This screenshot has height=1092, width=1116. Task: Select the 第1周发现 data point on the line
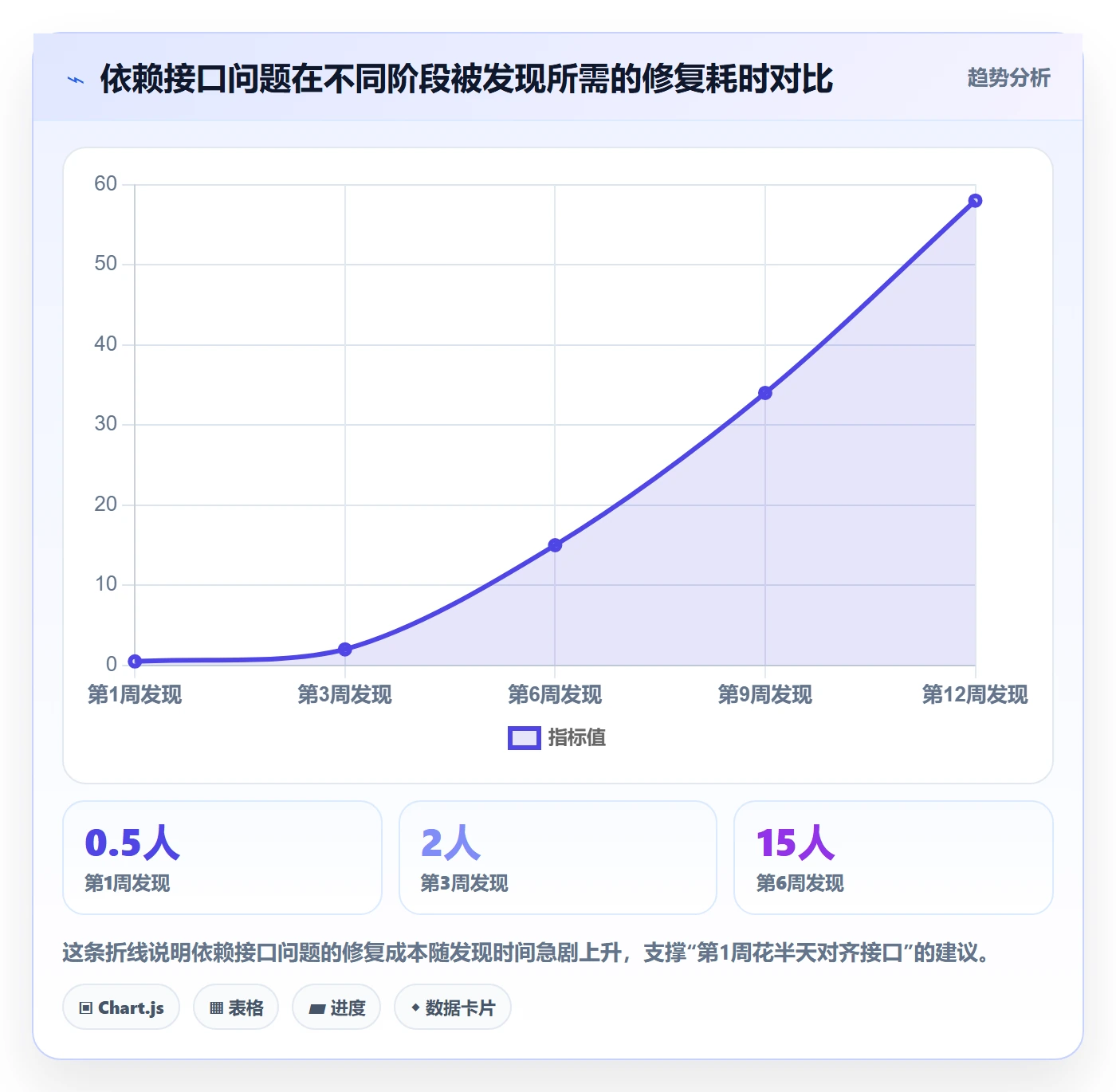pos(135,662)
